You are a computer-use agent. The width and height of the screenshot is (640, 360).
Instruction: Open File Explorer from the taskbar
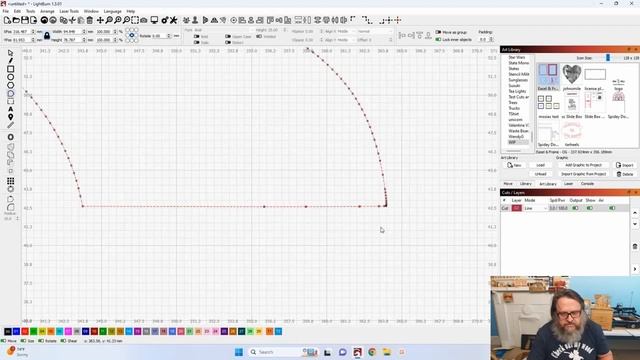[387, 352]
